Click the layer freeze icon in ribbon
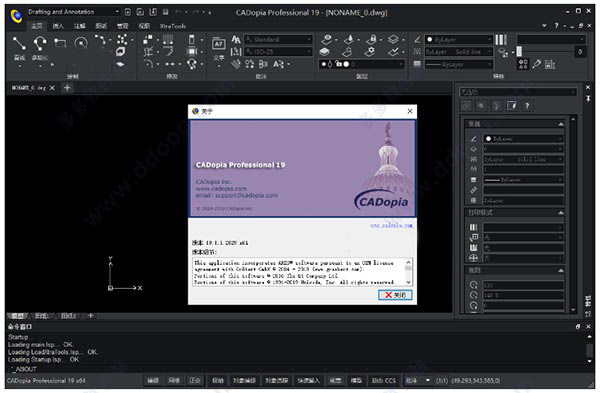The image size is (600, 393). pyautogui.click(x=349, y=39)
